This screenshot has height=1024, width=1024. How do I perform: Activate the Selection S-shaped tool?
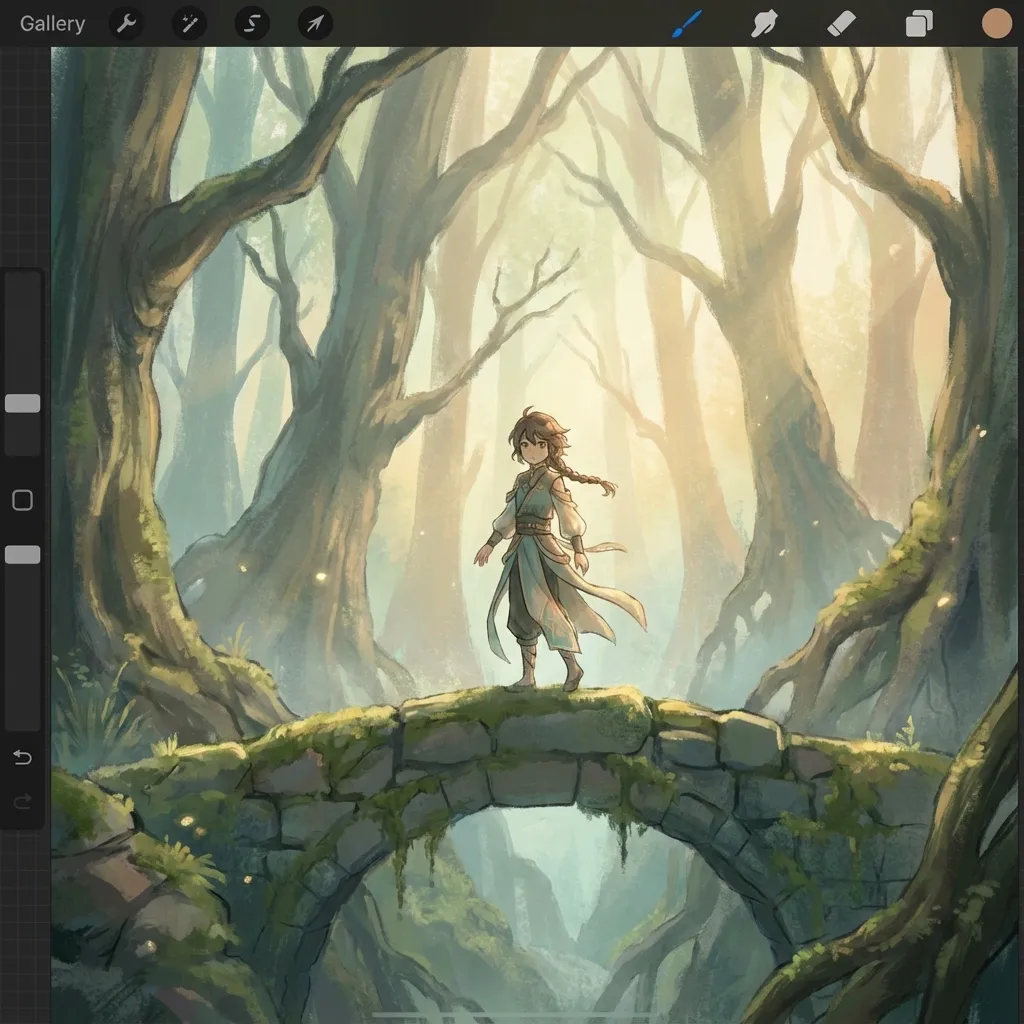[x=251, y=23]
